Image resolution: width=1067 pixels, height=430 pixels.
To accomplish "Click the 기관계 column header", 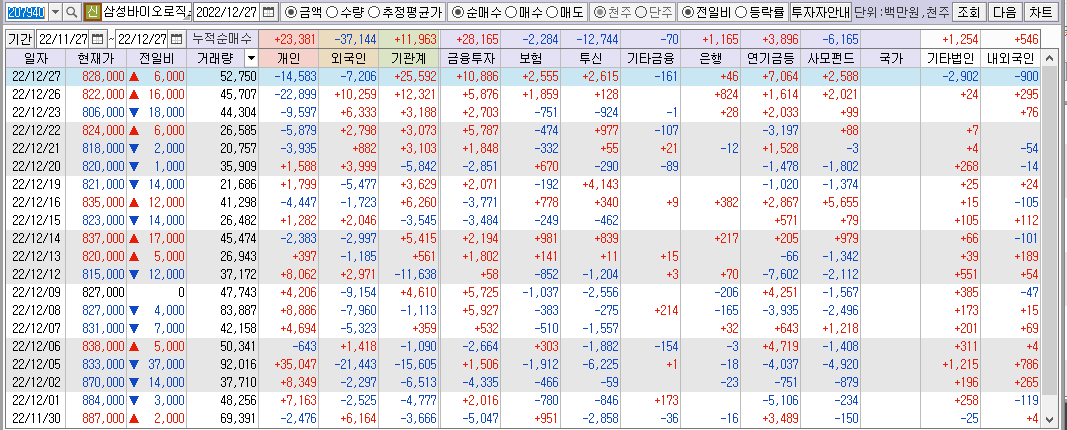I will (410, 59).
